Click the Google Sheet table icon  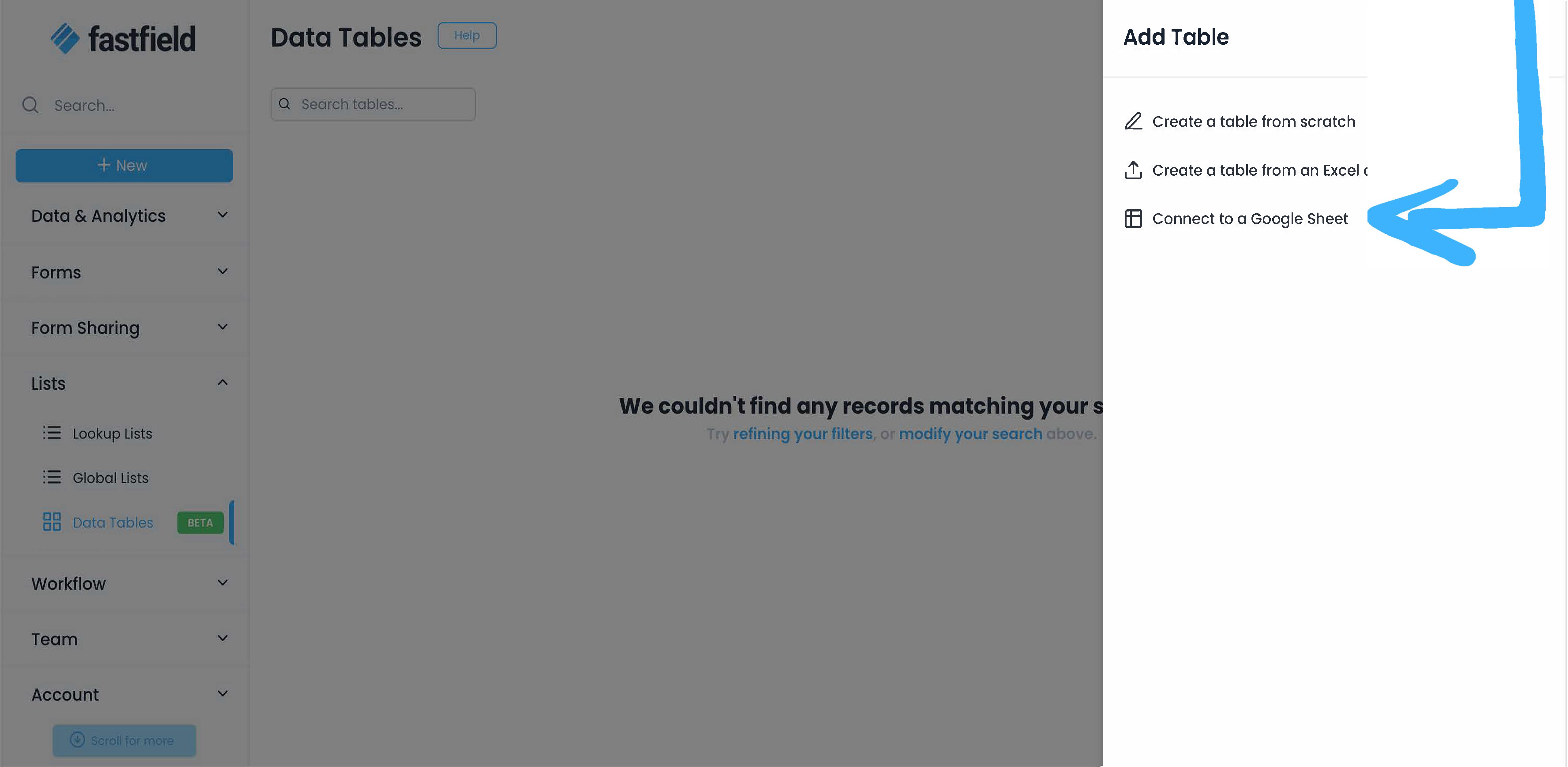(x=1133, y=219)
